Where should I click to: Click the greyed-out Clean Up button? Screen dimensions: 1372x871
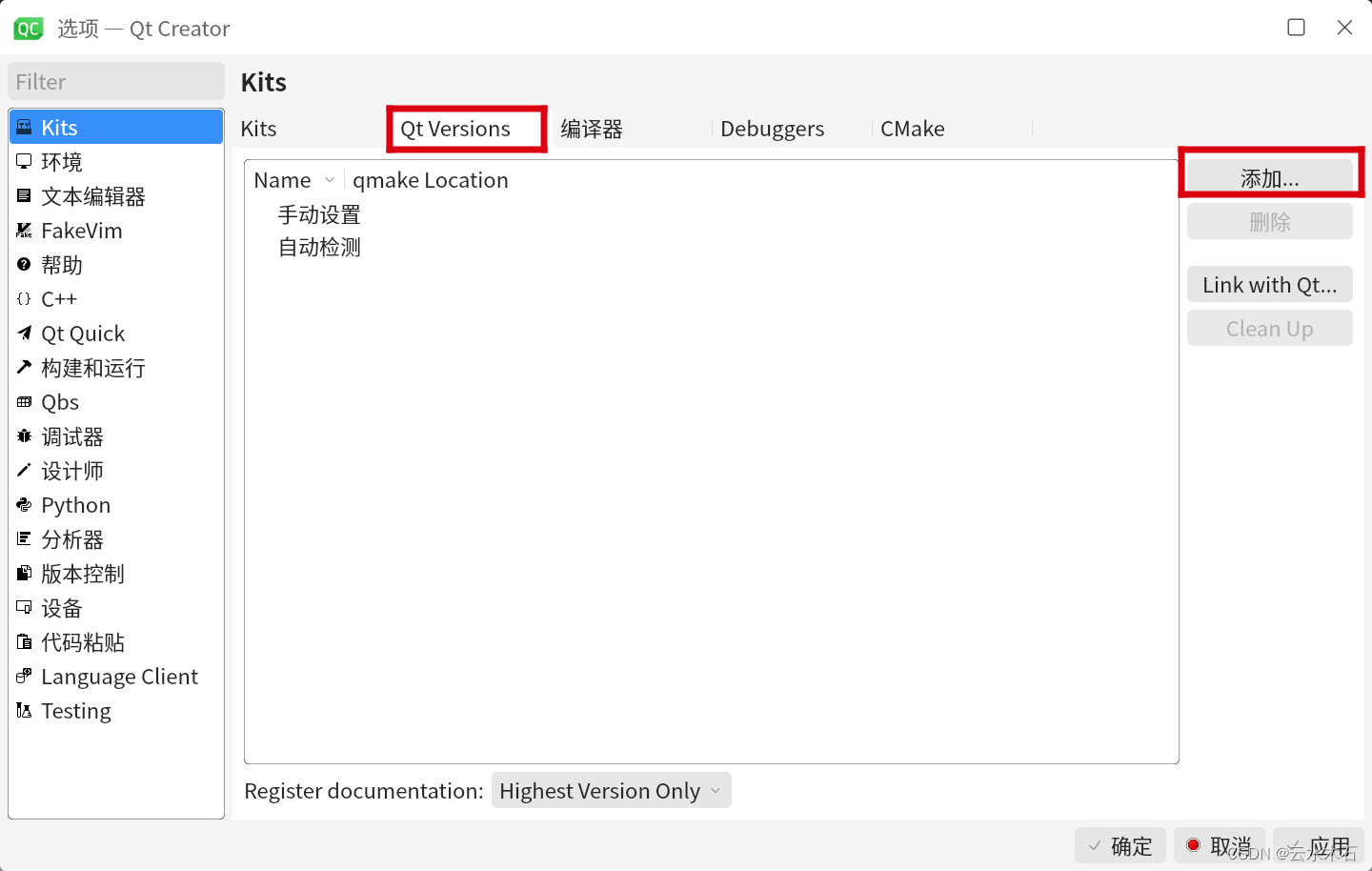pos(1270,329)
